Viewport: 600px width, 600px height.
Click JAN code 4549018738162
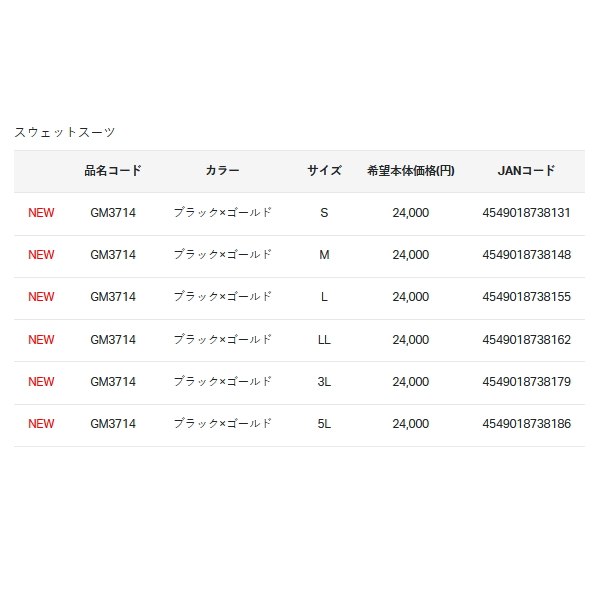click(x=527, y=340)
